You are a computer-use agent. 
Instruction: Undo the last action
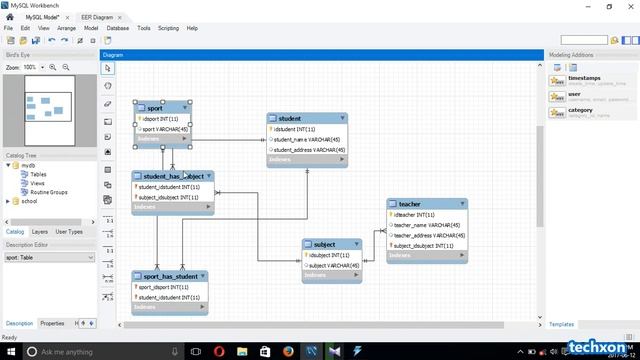tap(52, 40)
